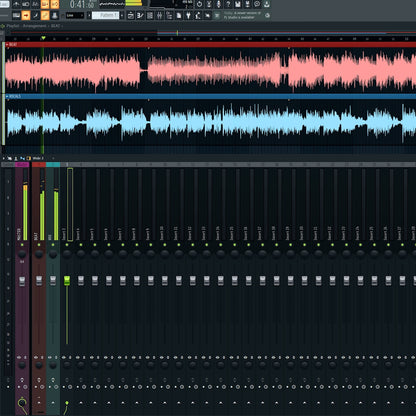Click BEAT in the breadcrumb title

(x=55, y=26)
